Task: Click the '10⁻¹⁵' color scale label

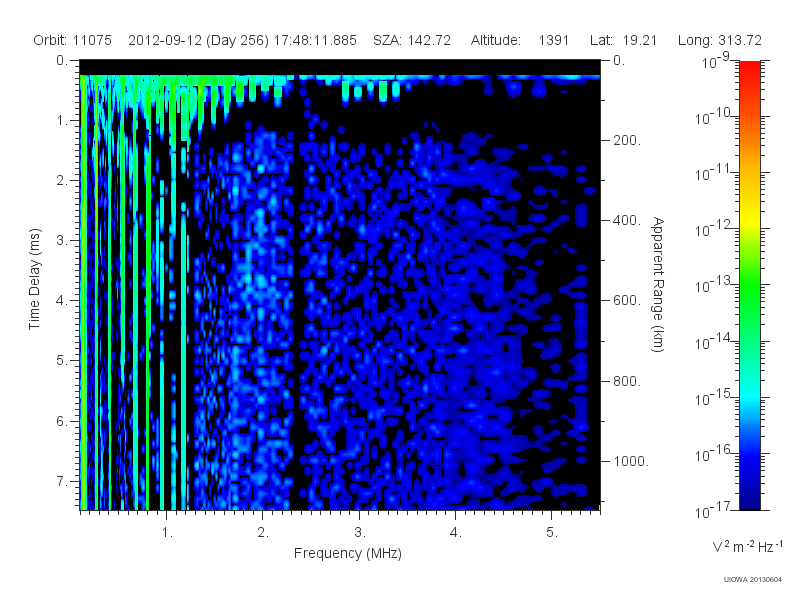Action: click(714, 398)
